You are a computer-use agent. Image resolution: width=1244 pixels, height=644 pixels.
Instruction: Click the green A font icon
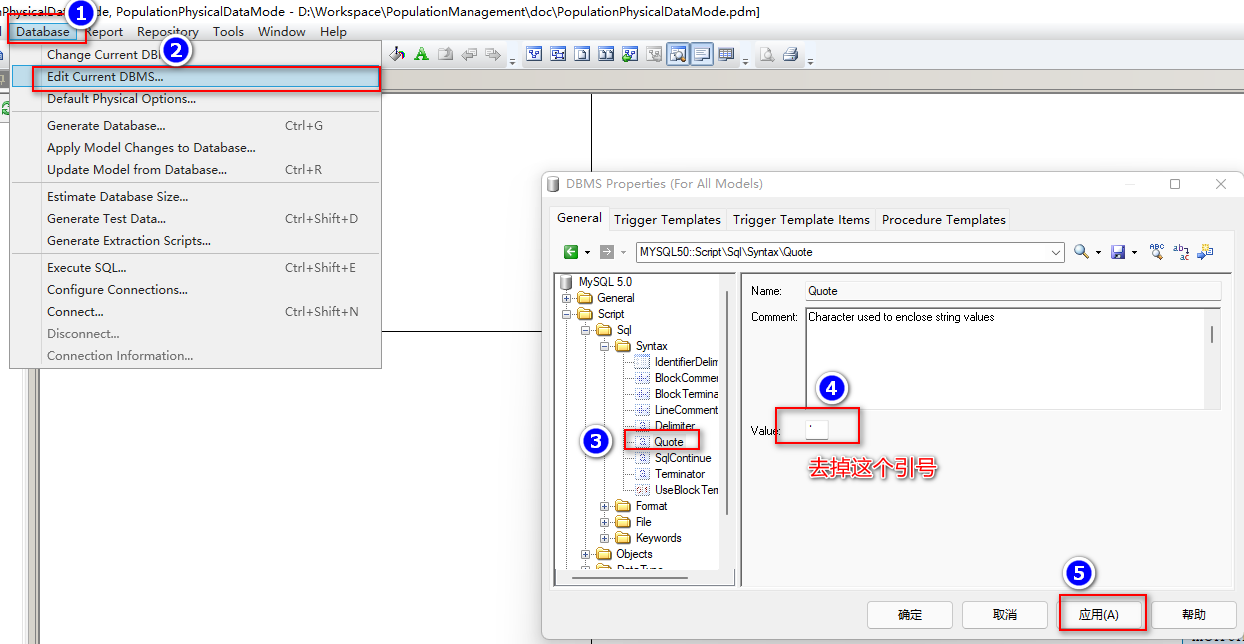pos(421,54)
